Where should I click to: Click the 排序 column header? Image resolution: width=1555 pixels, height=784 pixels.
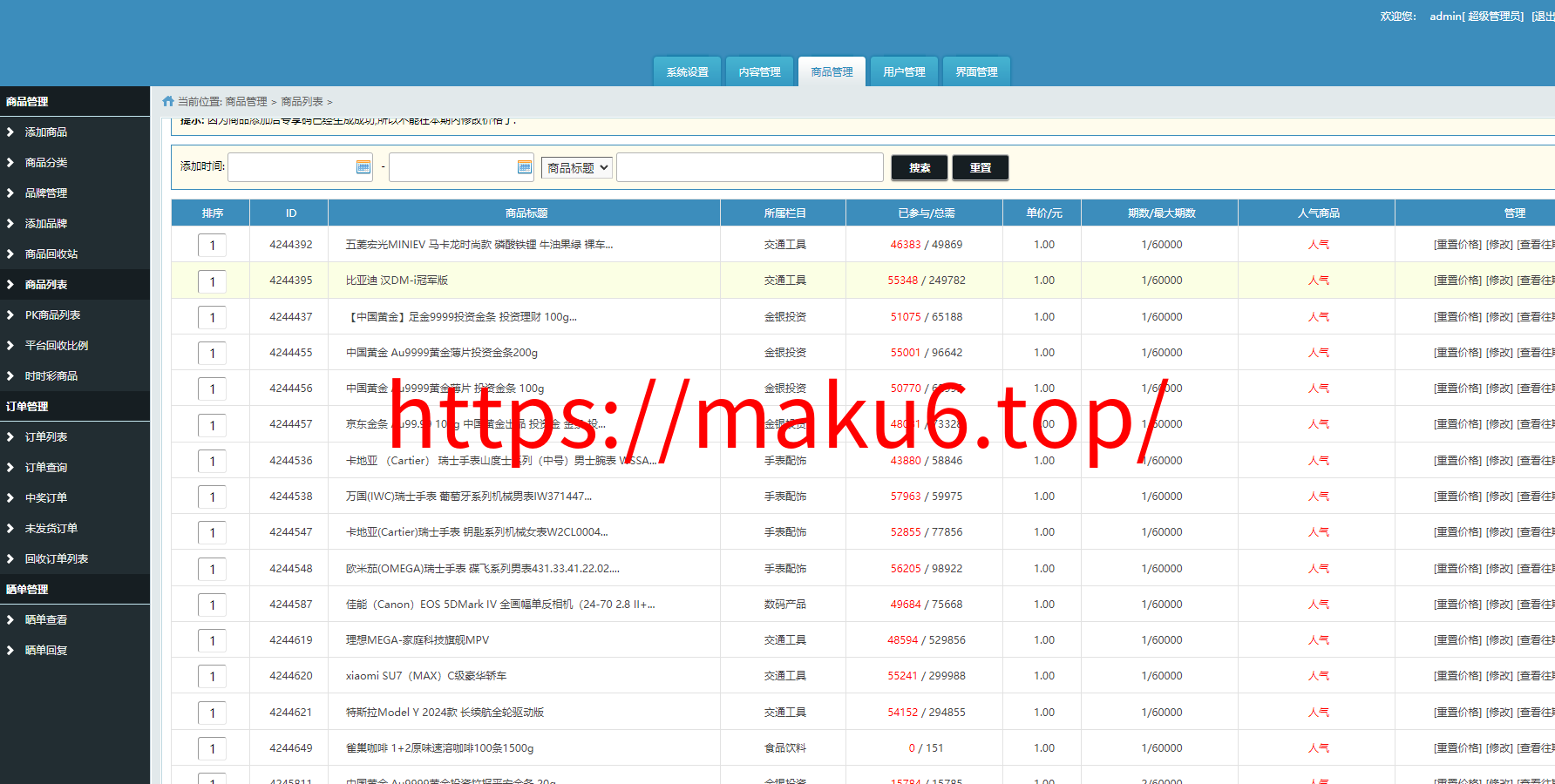pos(212,213)
